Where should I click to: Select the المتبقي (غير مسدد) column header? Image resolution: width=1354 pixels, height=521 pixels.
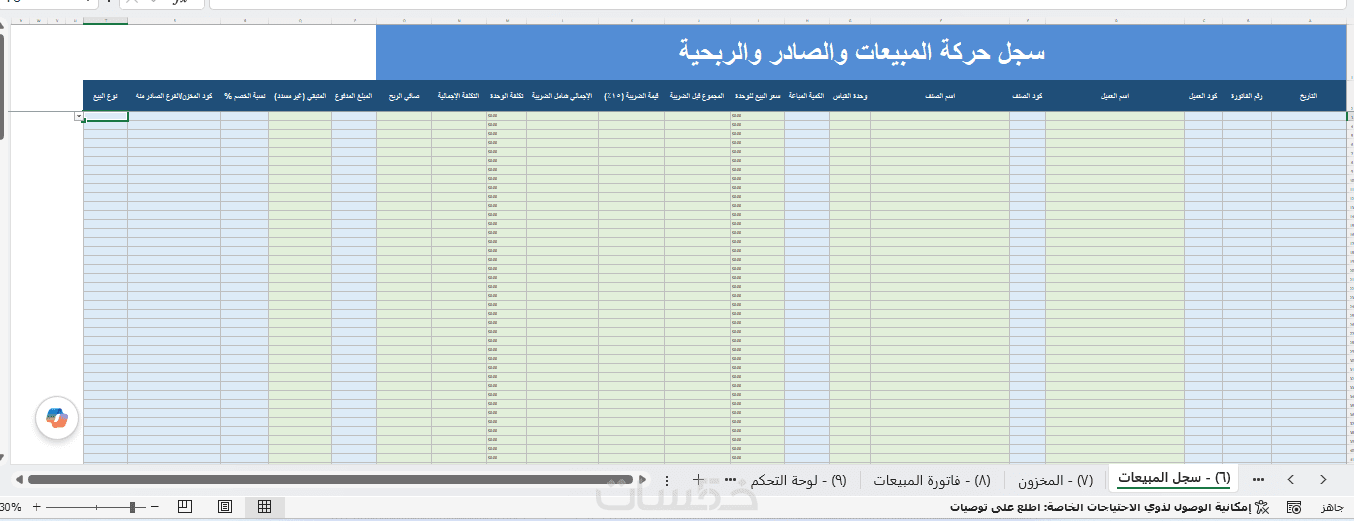pos(299,96)
